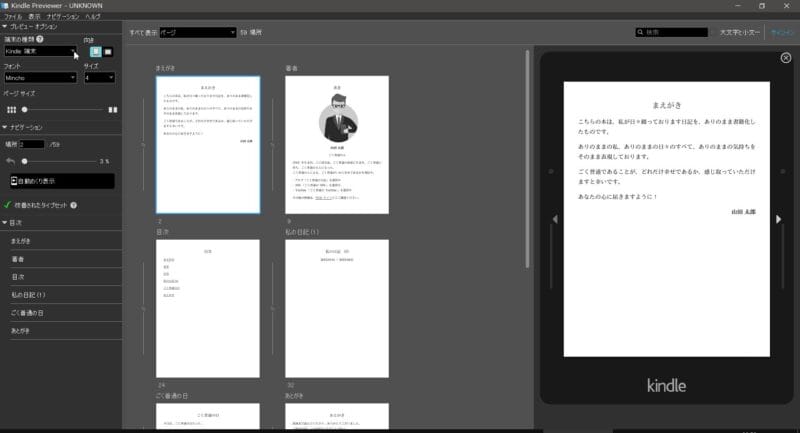Image resolution: width=800 pixels, height=433 pixels.
Task: Open the 表示 menu
Action: click(x=34, y=17)
